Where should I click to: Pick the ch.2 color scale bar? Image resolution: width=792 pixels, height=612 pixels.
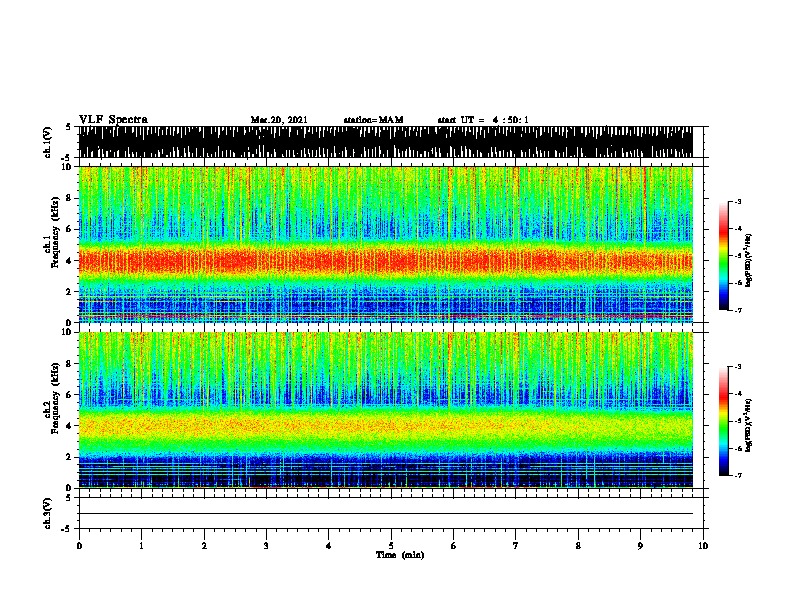click(723, 421)
